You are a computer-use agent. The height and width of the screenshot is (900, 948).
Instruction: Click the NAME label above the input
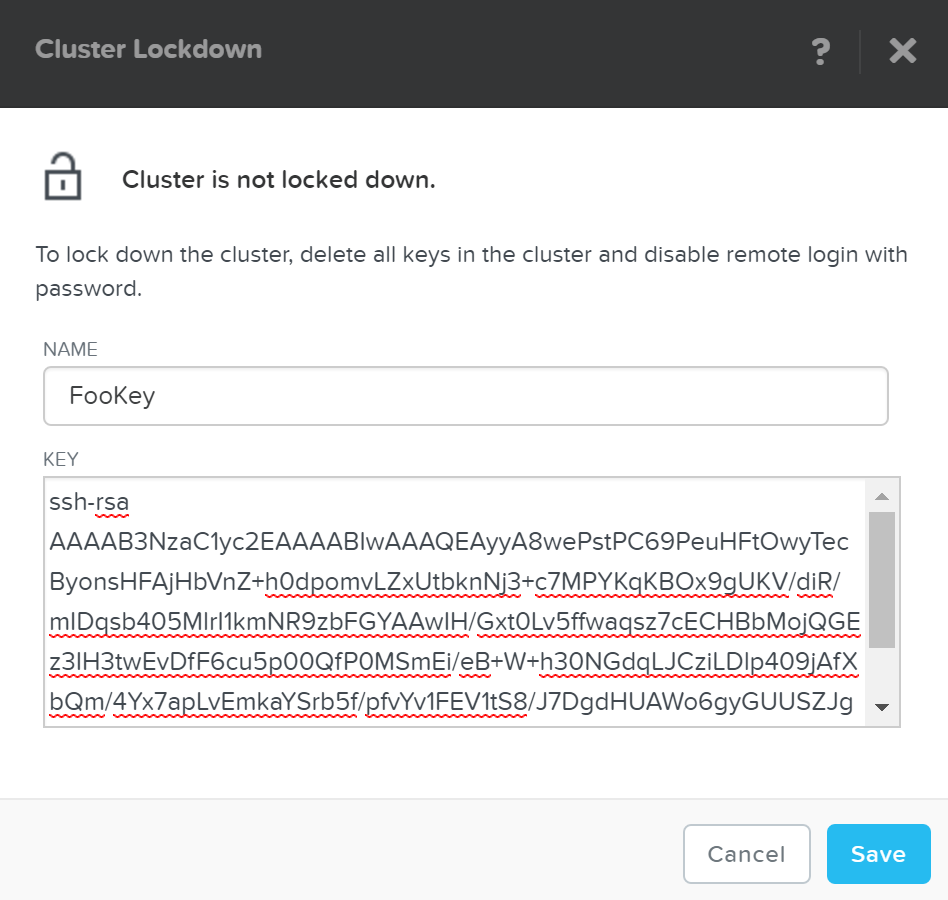[70, 349]
